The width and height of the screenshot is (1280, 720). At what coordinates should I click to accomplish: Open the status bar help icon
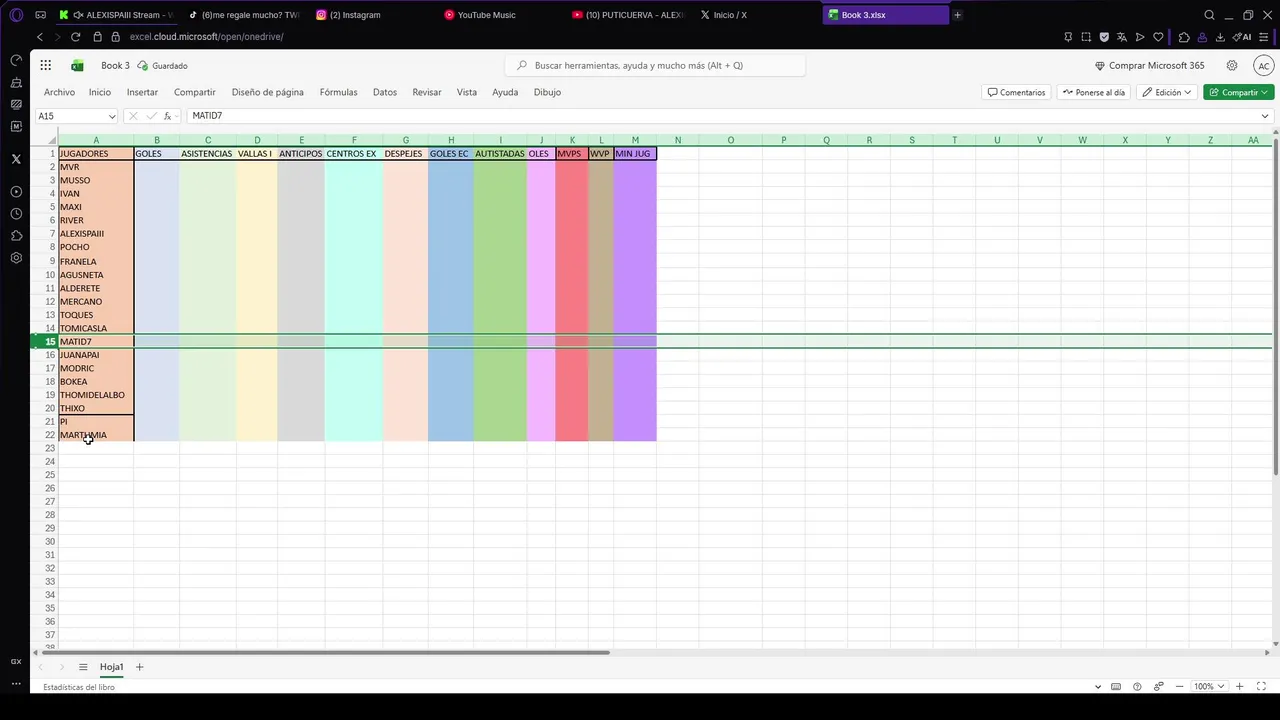(x=1137, y=686)
